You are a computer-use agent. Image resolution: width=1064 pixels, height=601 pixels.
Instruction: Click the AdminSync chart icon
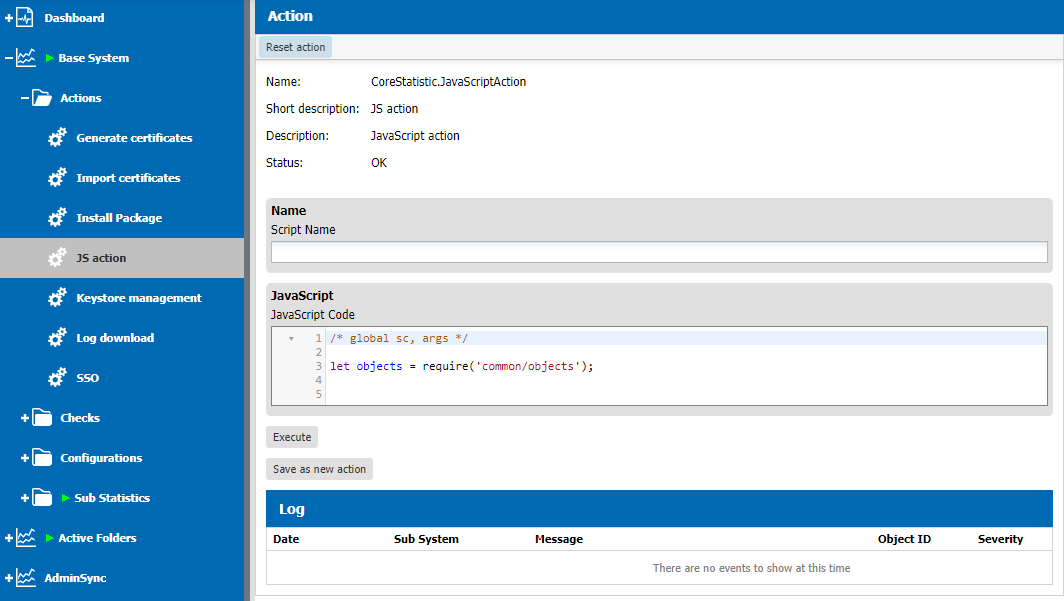point(26,578)
